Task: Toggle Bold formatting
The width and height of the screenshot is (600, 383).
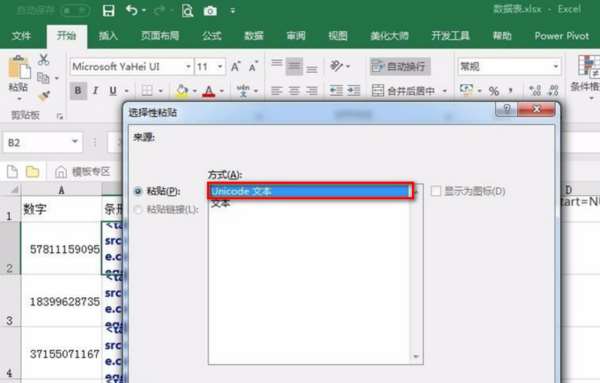Action: tap(78, 91)
